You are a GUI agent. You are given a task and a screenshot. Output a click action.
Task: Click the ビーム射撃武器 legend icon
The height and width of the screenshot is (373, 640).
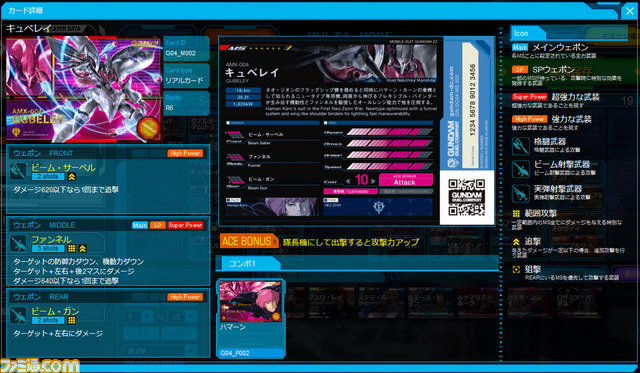[521, 169]
